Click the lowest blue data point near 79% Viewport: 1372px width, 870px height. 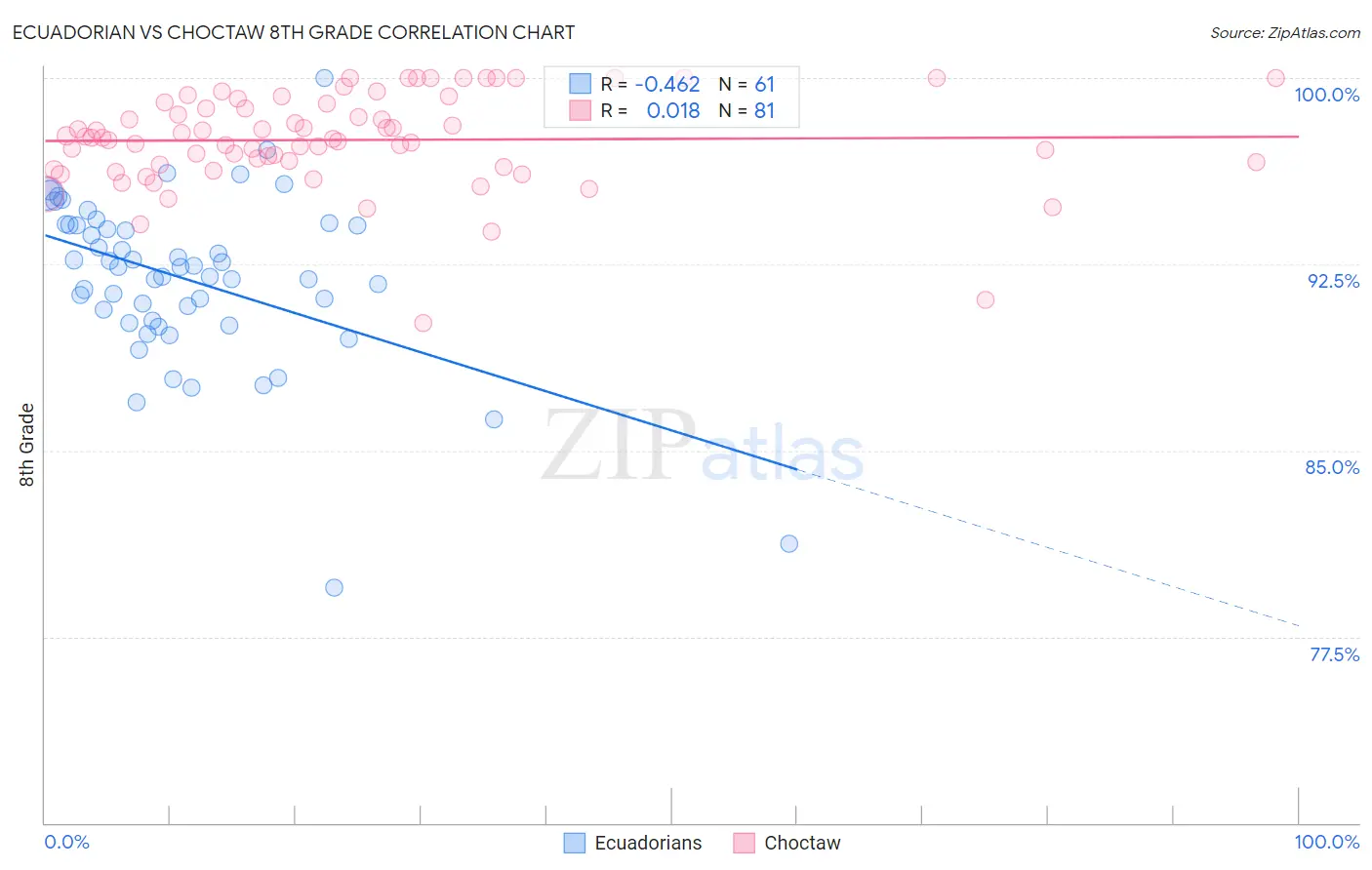tap(334, 587)
